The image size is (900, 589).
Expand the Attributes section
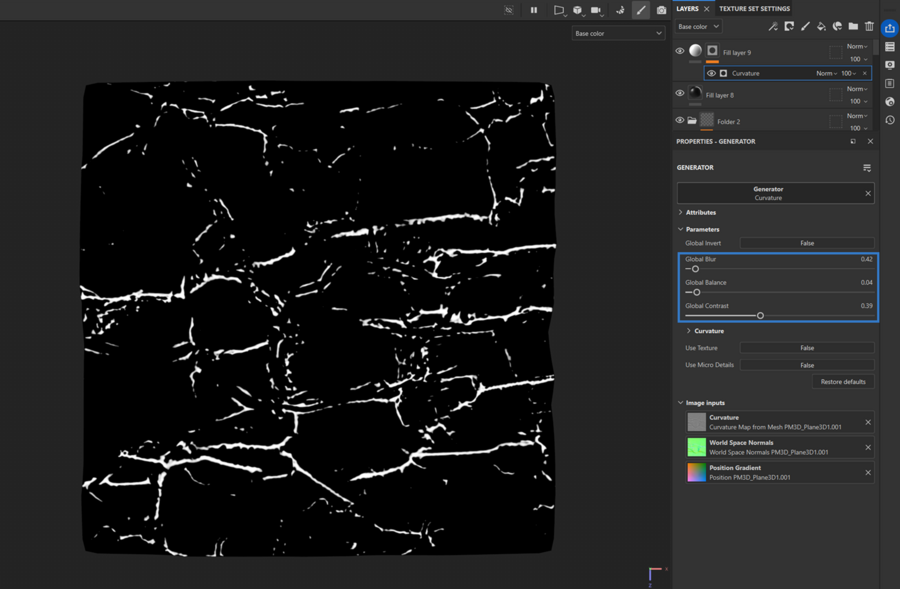point(700,212)
